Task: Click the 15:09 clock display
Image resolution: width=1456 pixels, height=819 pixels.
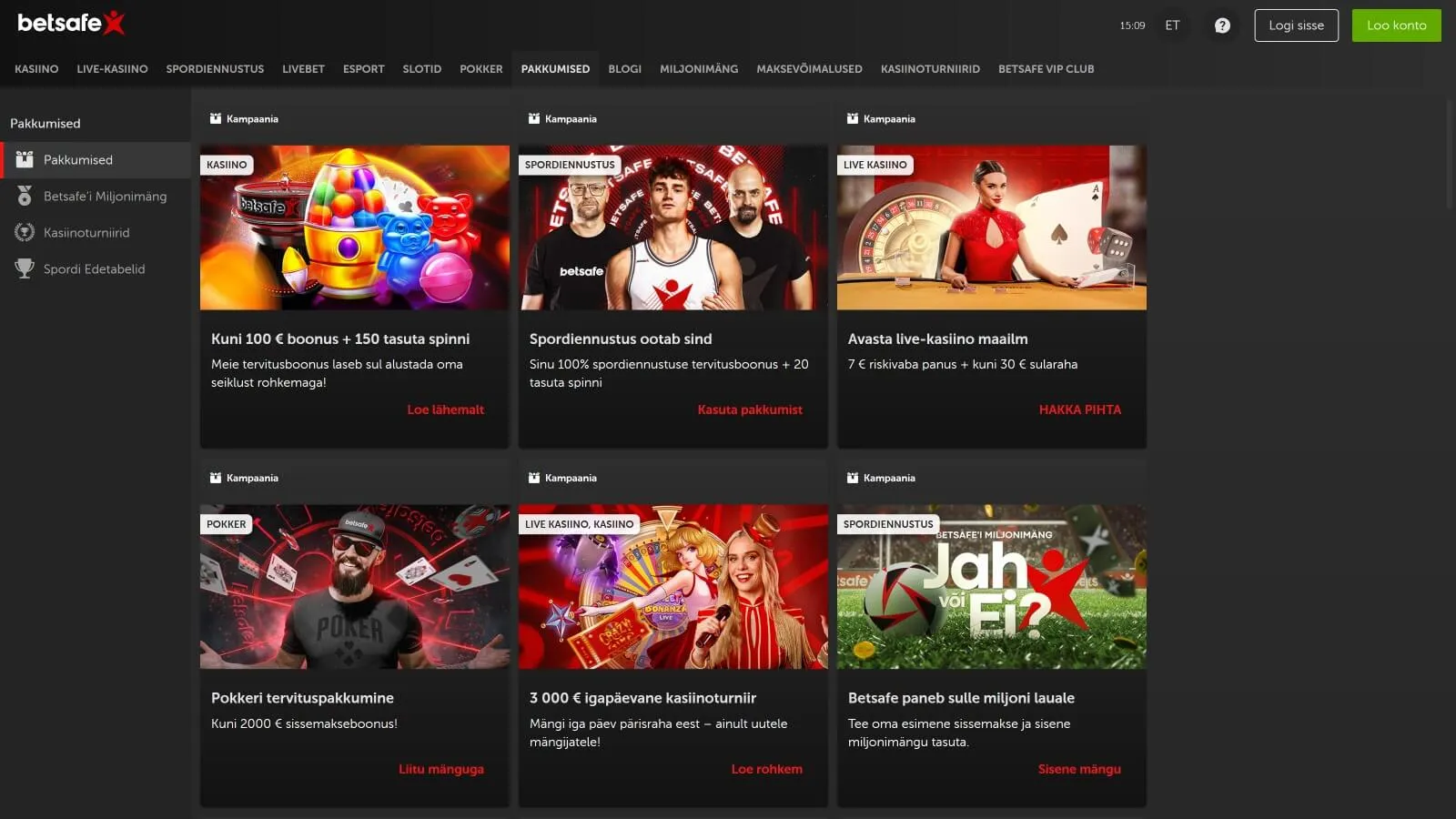Action: [1132, 25]
